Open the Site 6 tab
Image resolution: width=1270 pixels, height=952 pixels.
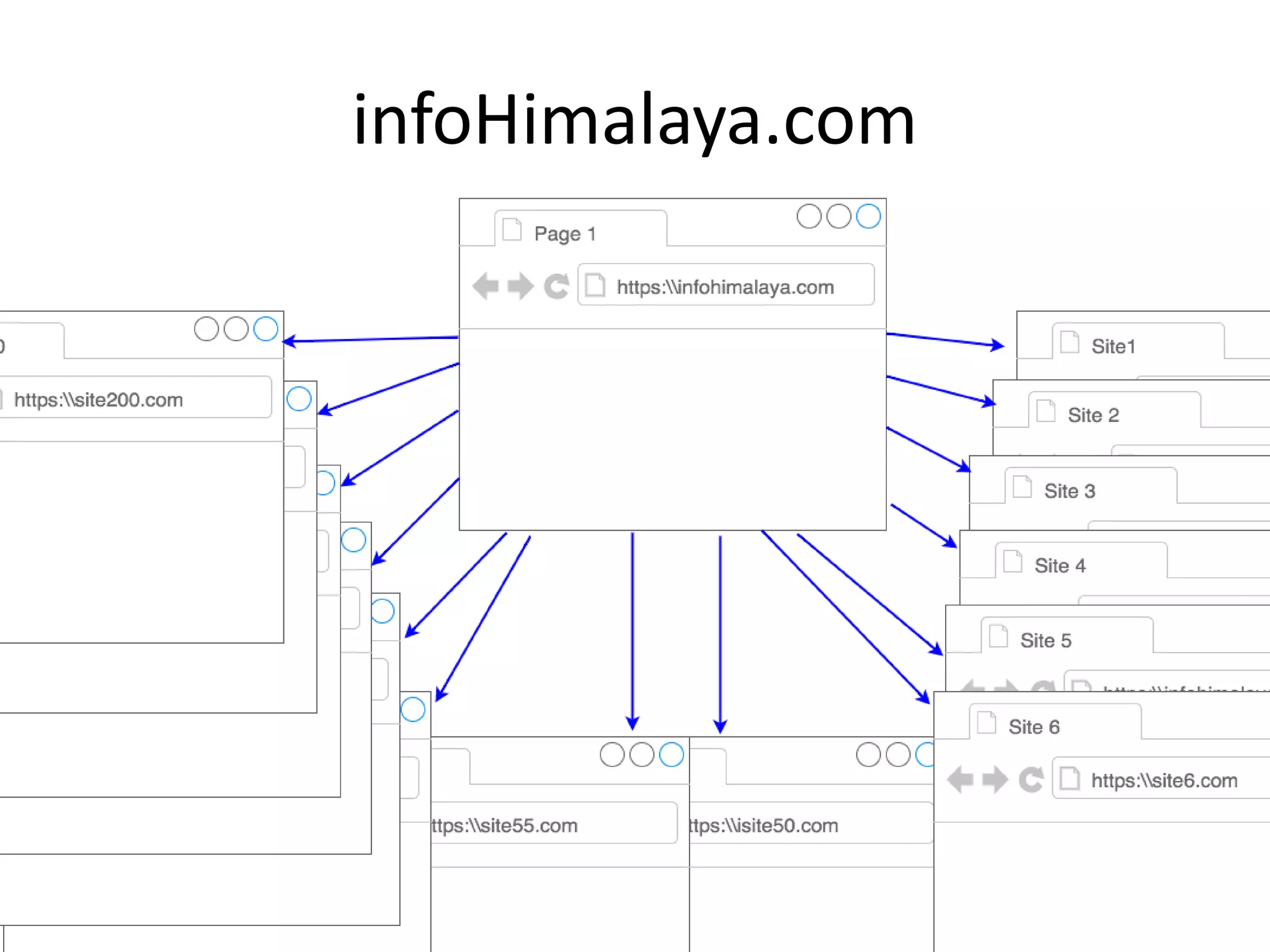pos(1055,721)
